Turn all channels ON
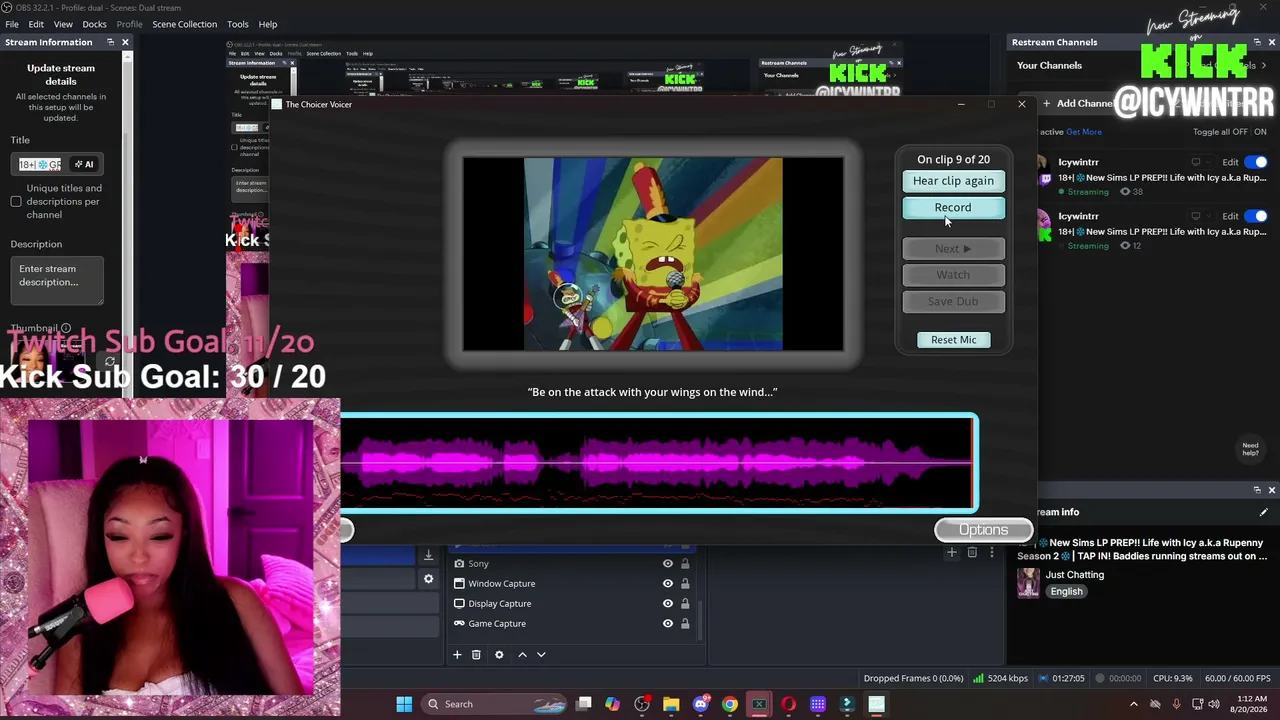The height and width of the screenshot is (720, 1280). click(1260, 132)
